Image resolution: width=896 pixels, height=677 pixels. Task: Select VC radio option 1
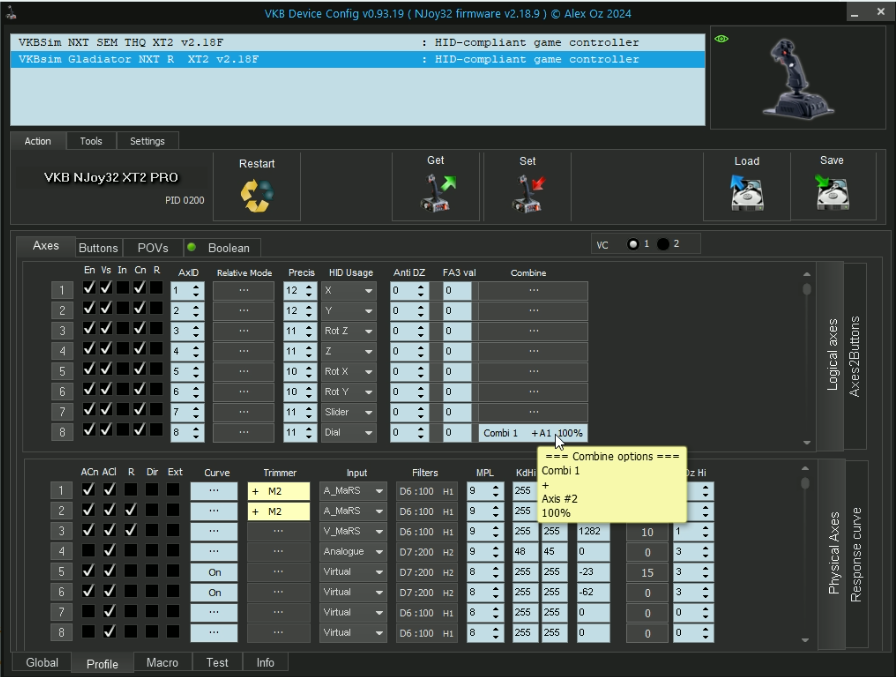(633, 244)
